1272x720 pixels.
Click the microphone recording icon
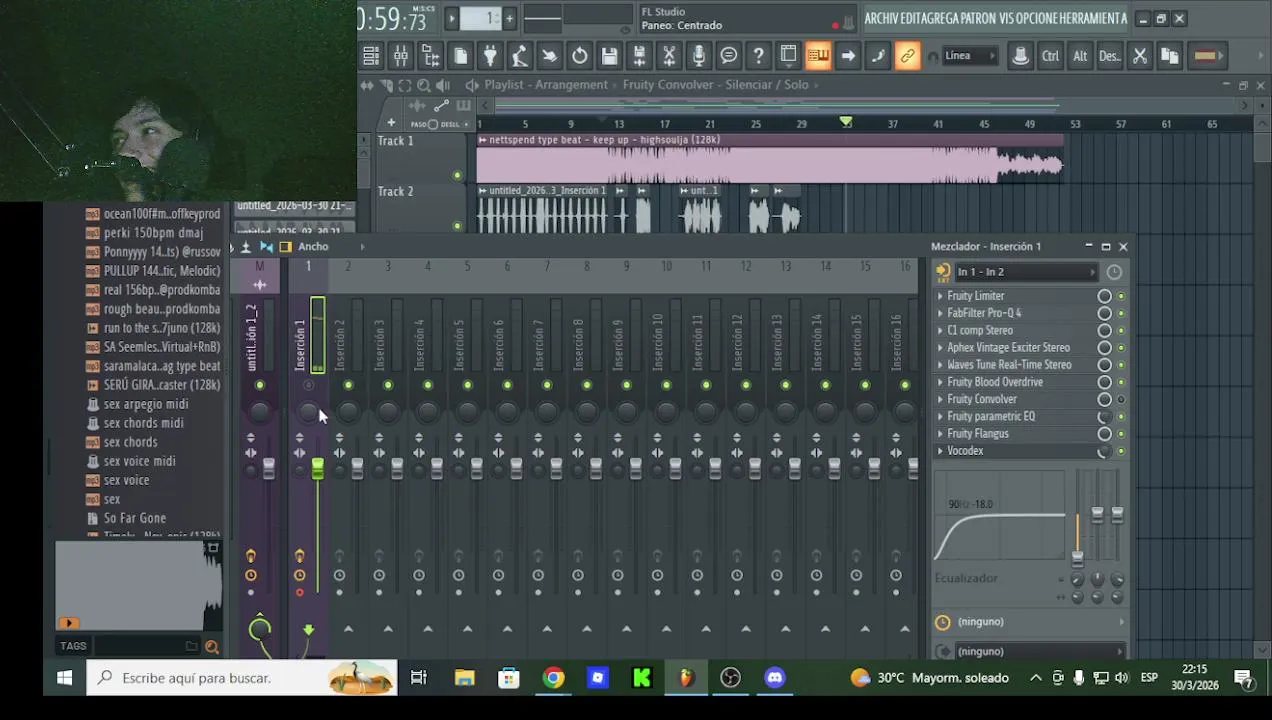tap(699, 56)
